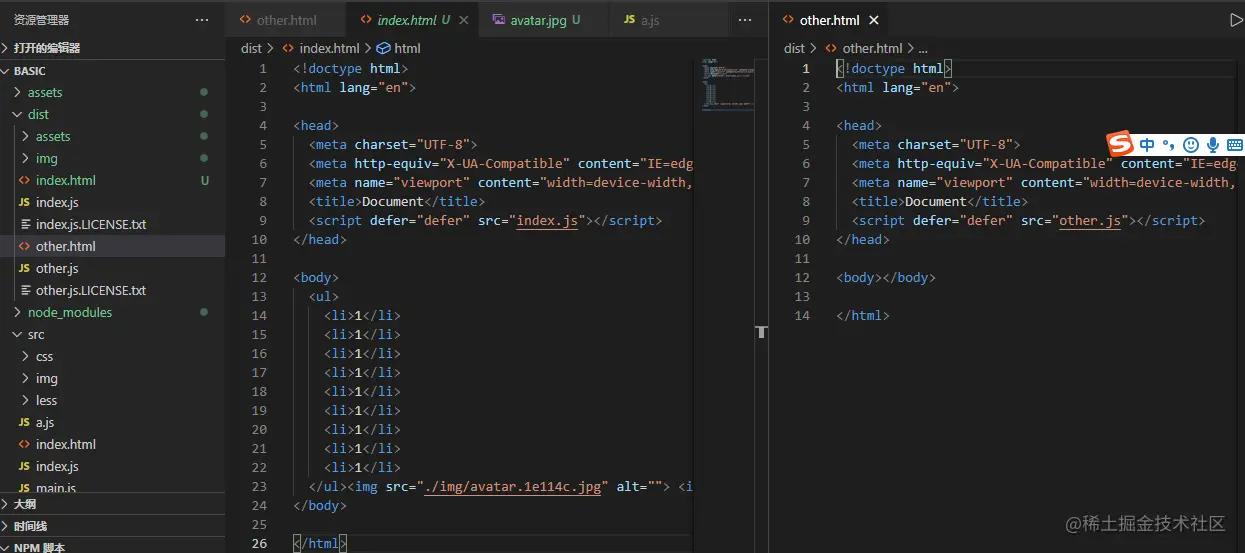Click the Sogou S logo icon

coord(1121,144)
